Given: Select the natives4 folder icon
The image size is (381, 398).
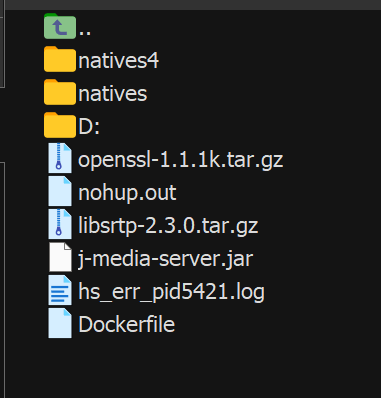Looking at the screenshot, I should (60, 59).
